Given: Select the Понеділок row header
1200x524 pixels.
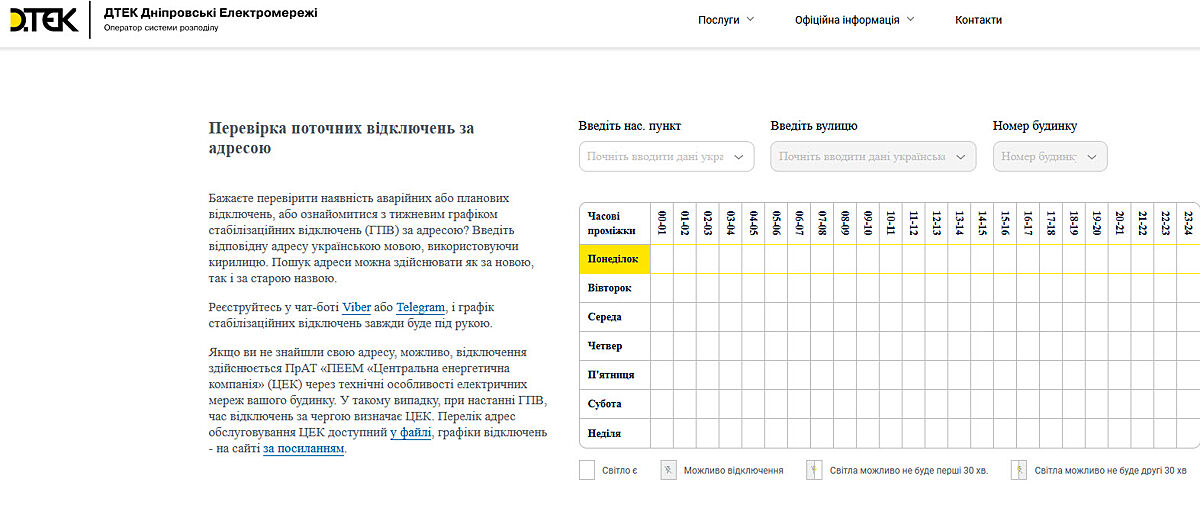Looking at the screenshot, I should 614,259.
